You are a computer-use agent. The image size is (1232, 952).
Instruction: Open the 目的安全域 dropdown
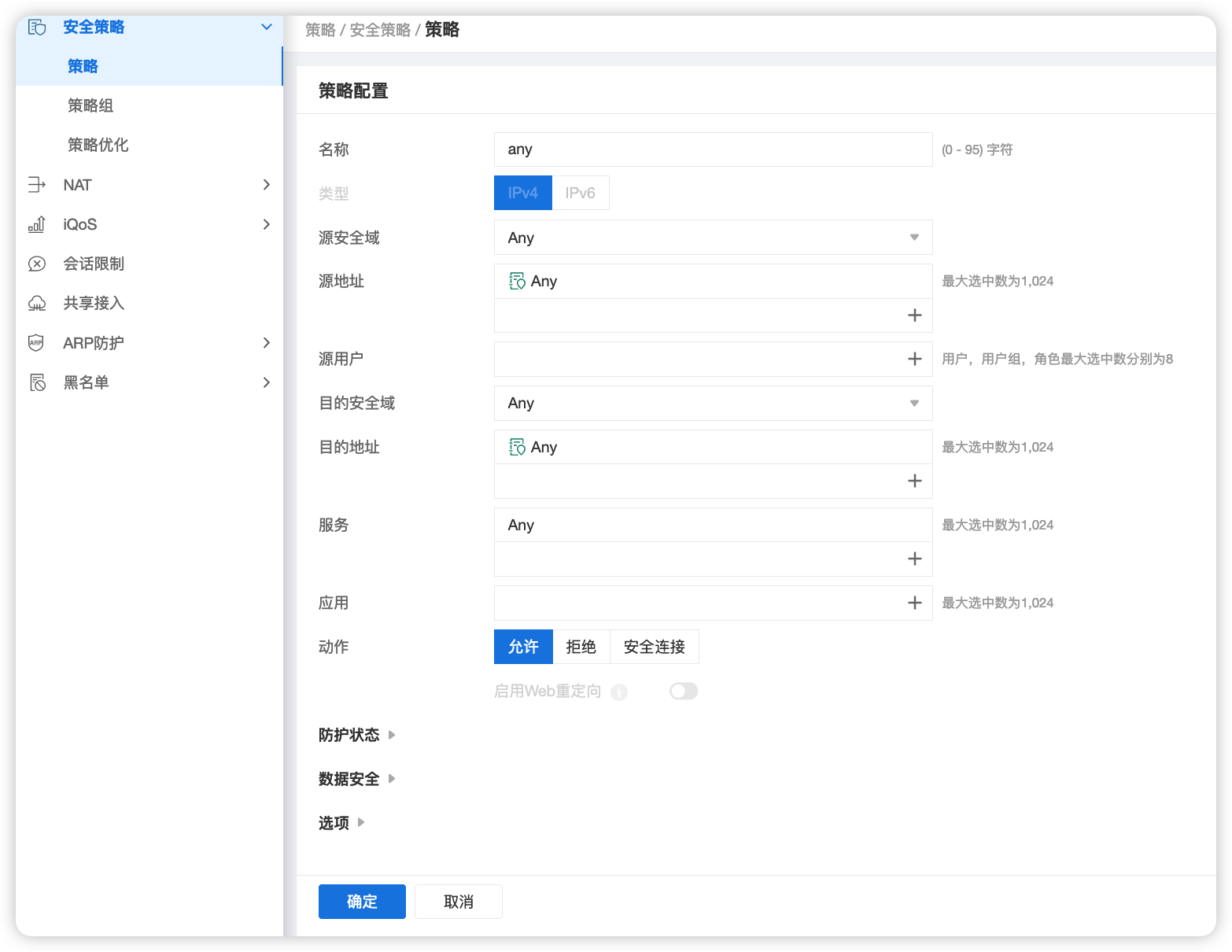[x=713, y=403]
